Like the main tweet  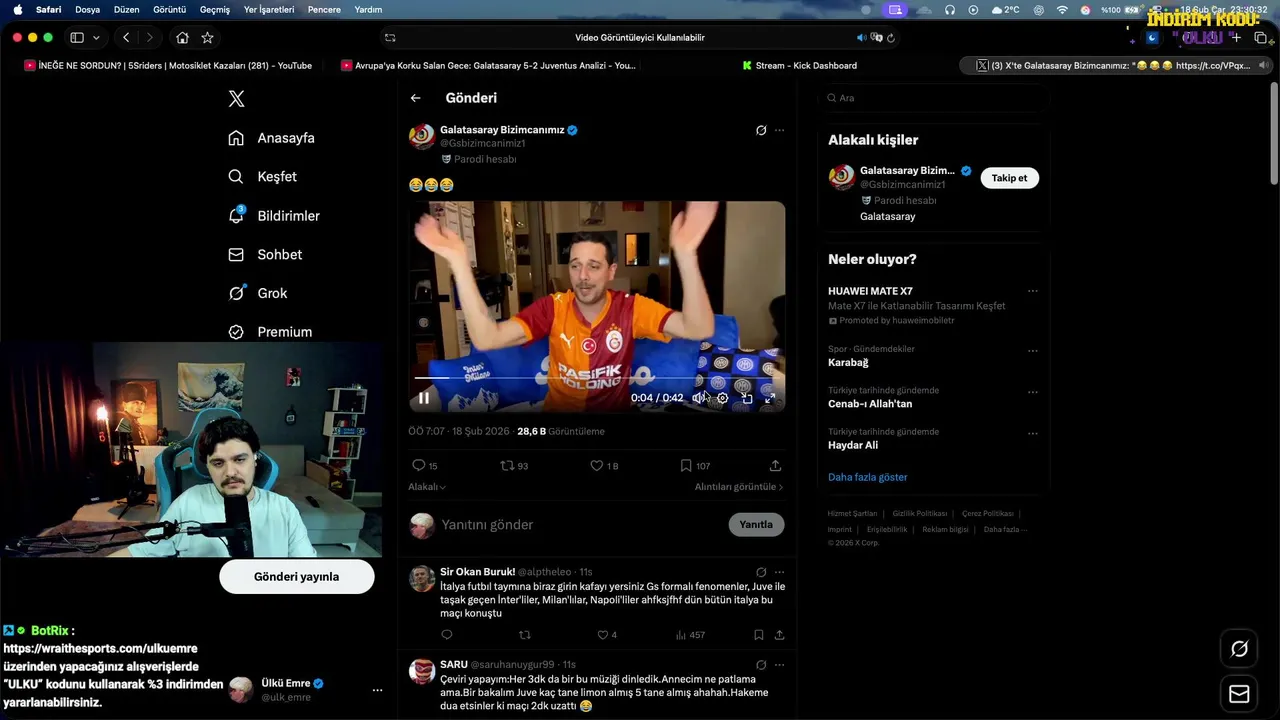pyautogui.click(x=603, y=466)
